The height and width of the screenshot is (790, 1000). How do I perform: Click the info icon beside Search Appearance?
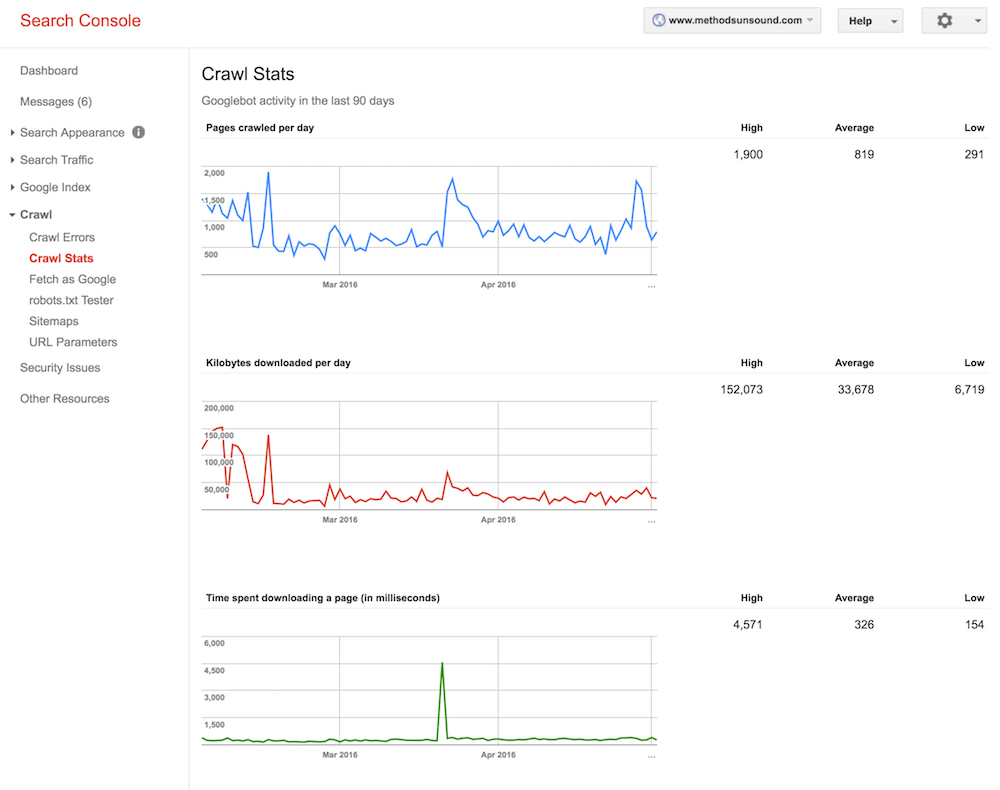139,132
